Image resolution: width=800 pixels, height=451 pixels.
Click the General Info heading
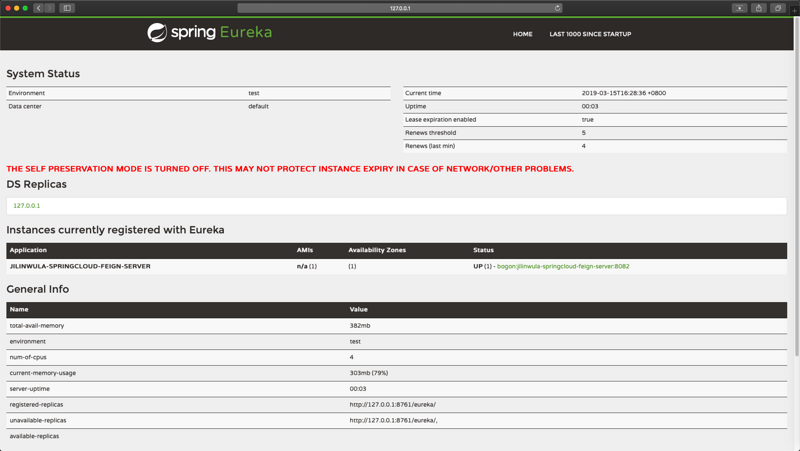click(x=37, y=289)
